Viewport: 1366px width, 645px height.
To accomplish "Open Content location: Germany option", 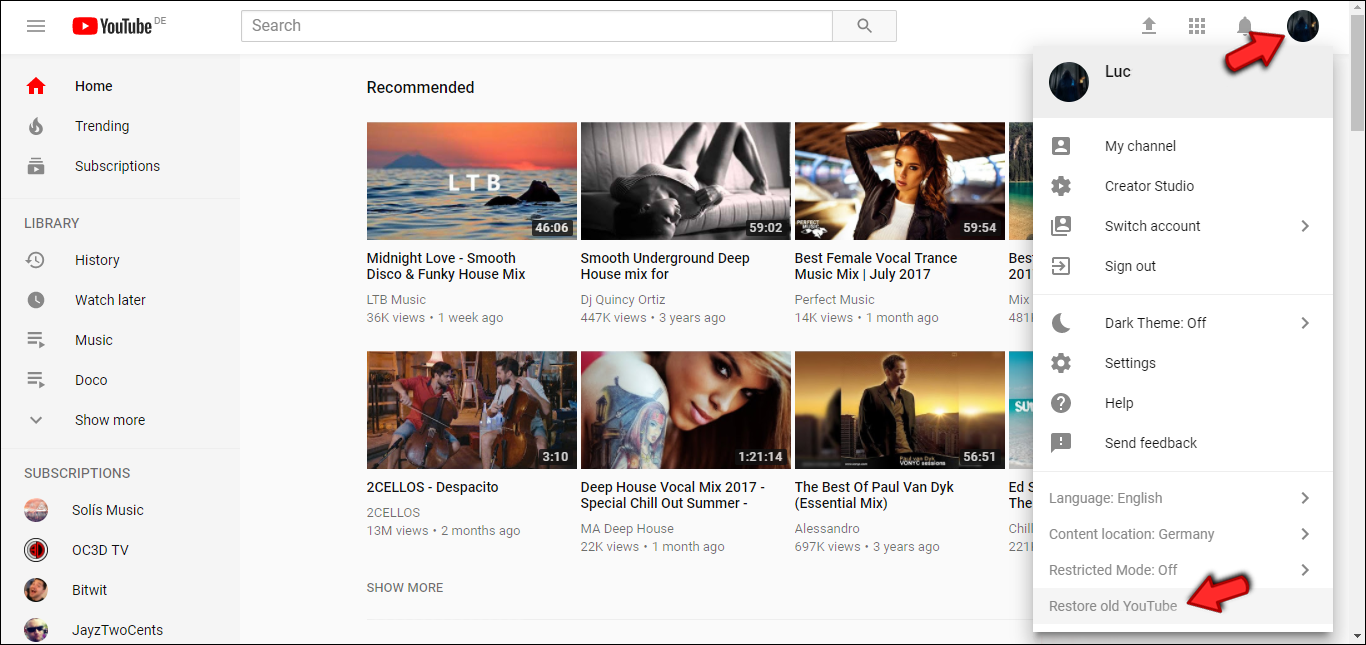I will [1183, 534].
